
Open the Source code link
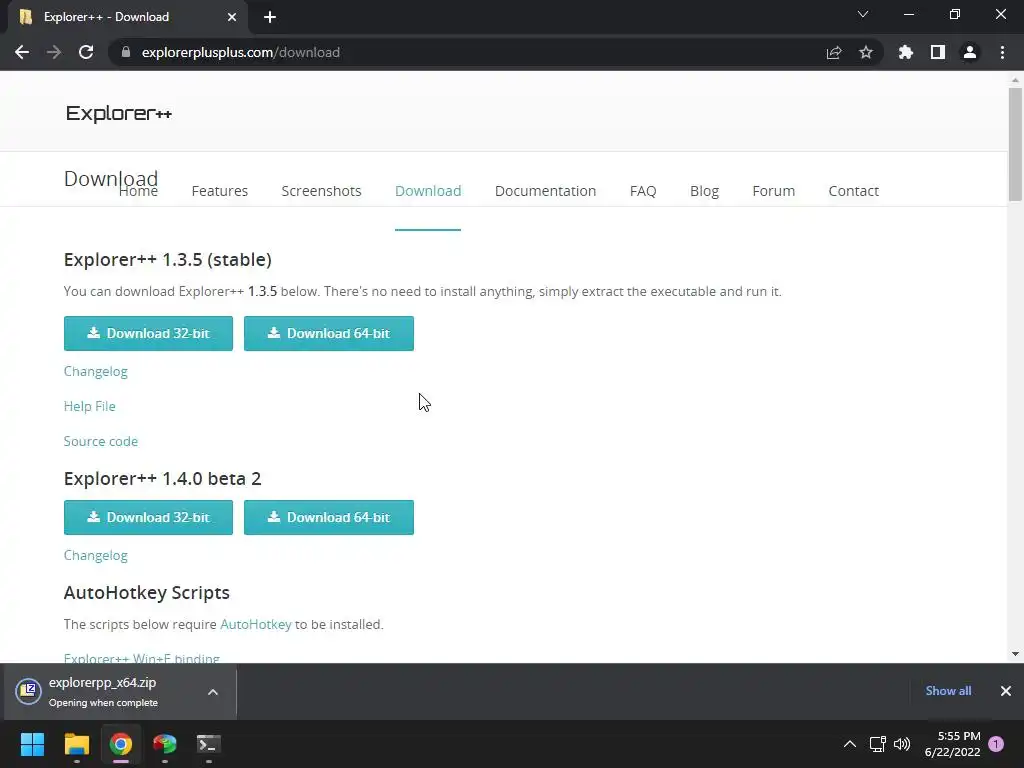101,441
